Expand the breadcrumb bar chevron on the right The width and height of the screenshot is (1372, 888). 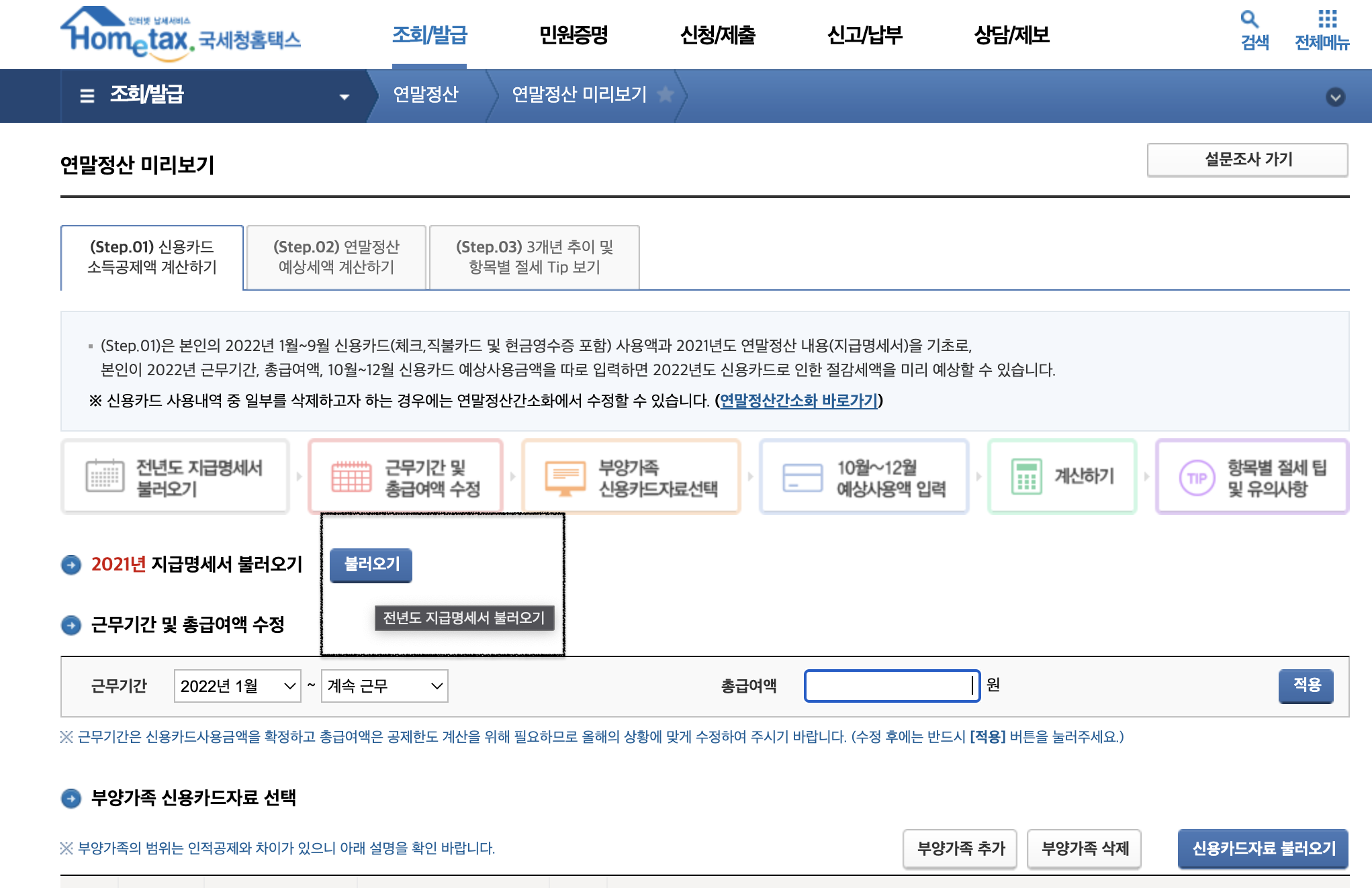click(x=1335, y=97)
